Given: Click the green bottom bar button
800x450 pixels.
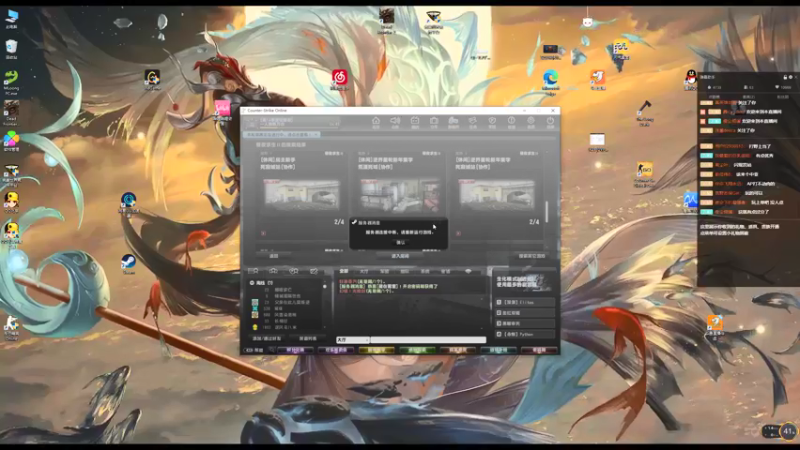Looking at the screenshot, I should (x=417, y=351).
